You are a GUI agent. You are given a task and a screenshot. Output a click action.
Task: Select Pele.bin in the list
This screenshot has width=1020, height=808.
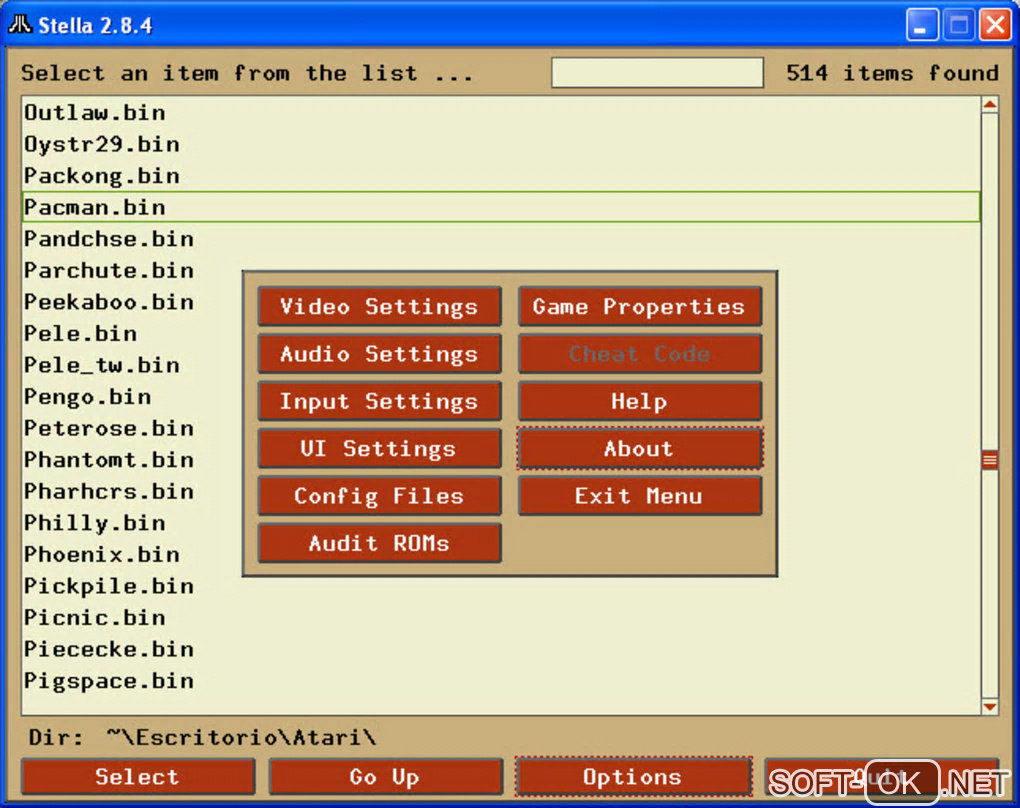click(132, 333)
